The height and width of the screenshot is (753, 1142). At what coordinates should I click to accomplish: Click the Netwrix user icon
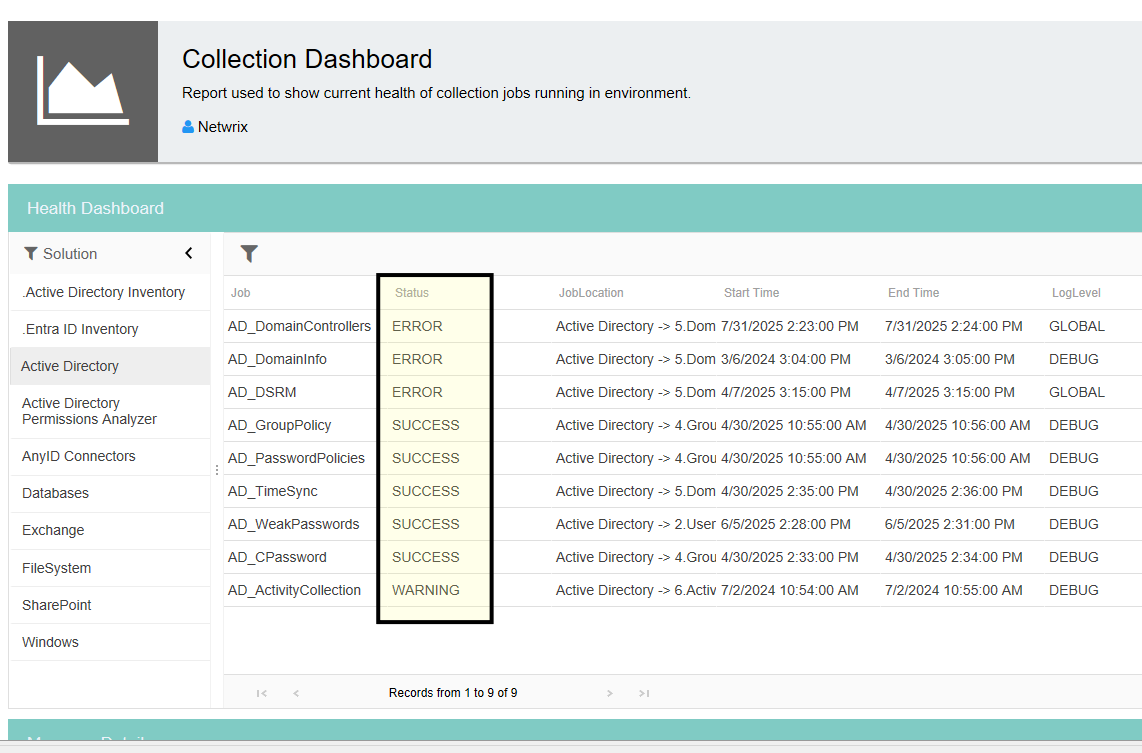[188, 127]
